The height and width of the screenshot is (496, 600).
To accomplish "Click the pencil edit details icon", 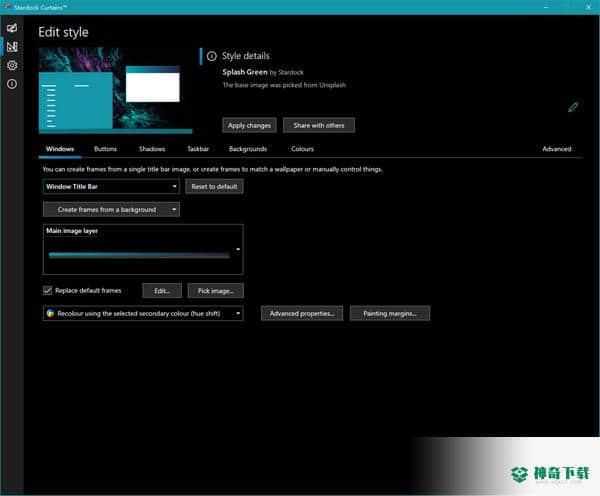I will click(x=573, y=107).
